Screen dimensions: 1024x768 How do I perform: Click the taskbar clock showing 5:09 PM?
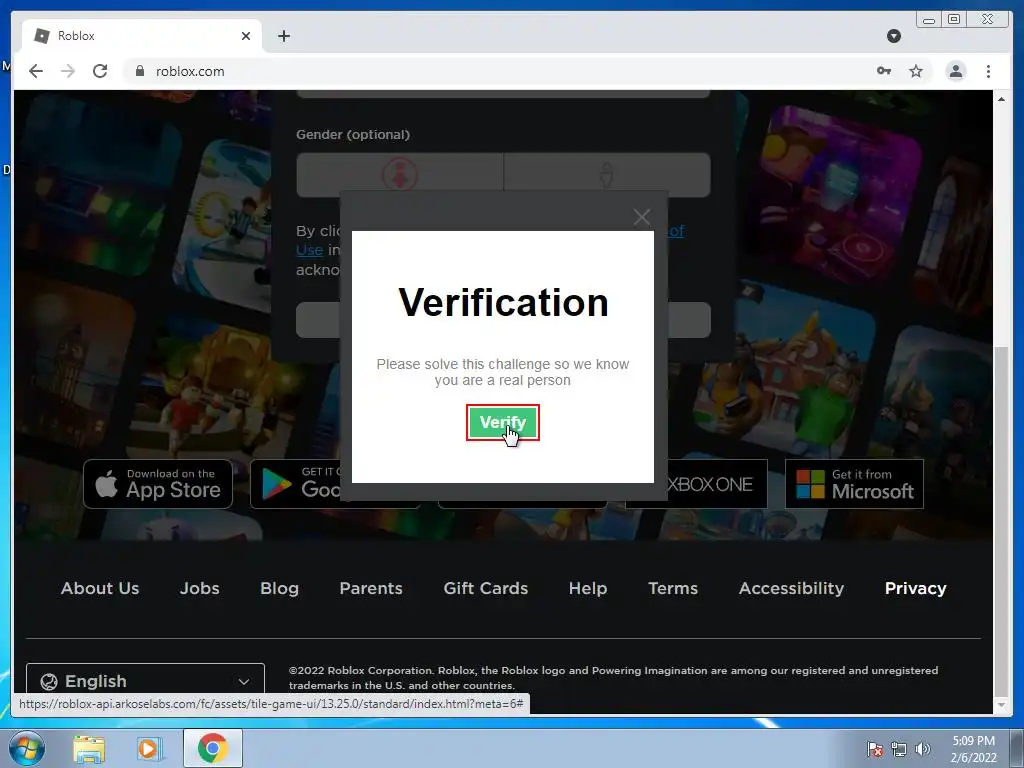pos(973,749)
